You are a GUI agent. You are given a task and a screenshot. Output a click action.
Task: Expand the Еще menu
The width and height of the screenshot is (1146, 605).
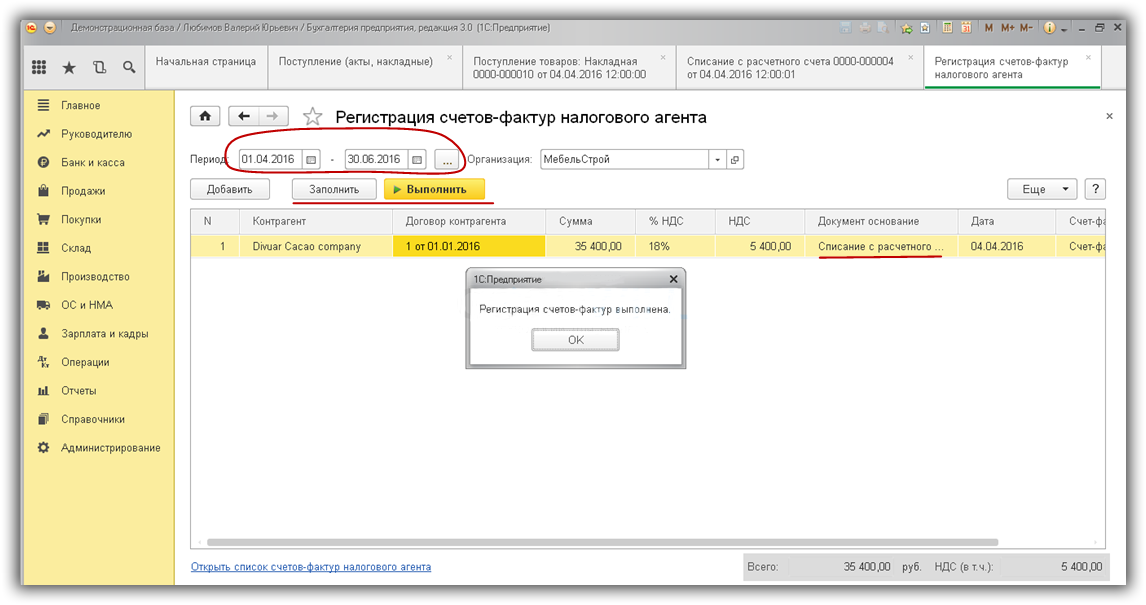point(1041,189)
